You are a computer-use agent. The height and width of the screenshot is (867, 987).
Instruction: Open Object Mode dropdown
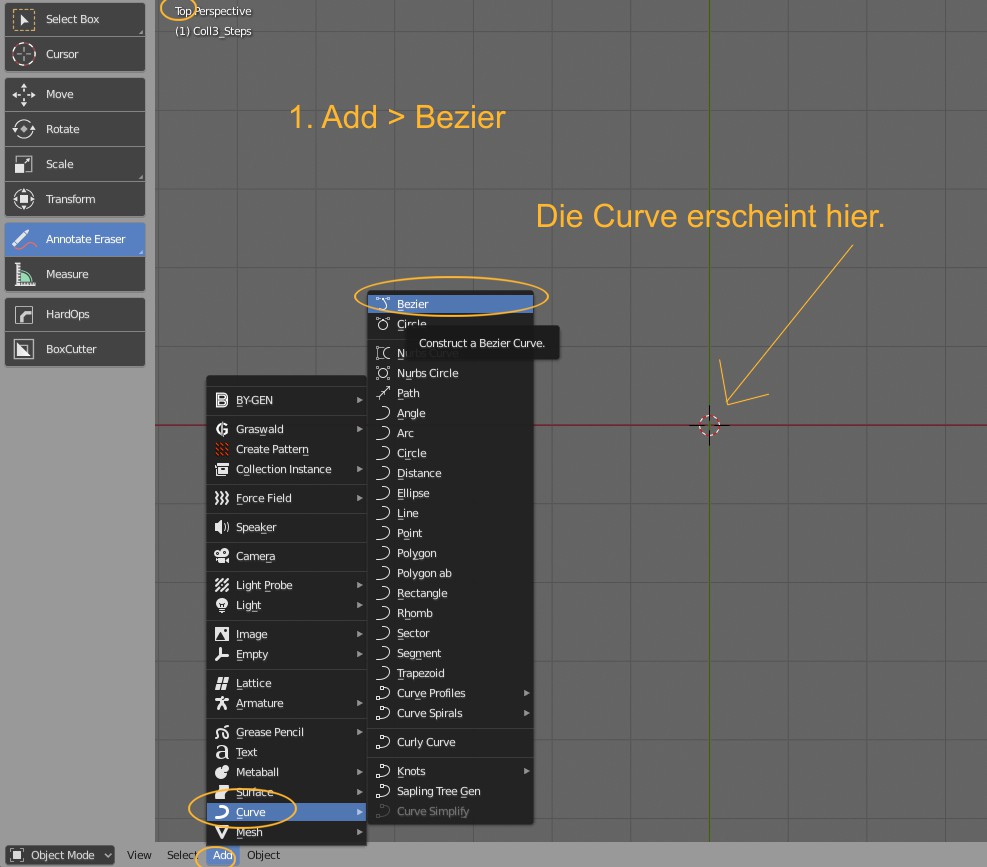[60, 855]
